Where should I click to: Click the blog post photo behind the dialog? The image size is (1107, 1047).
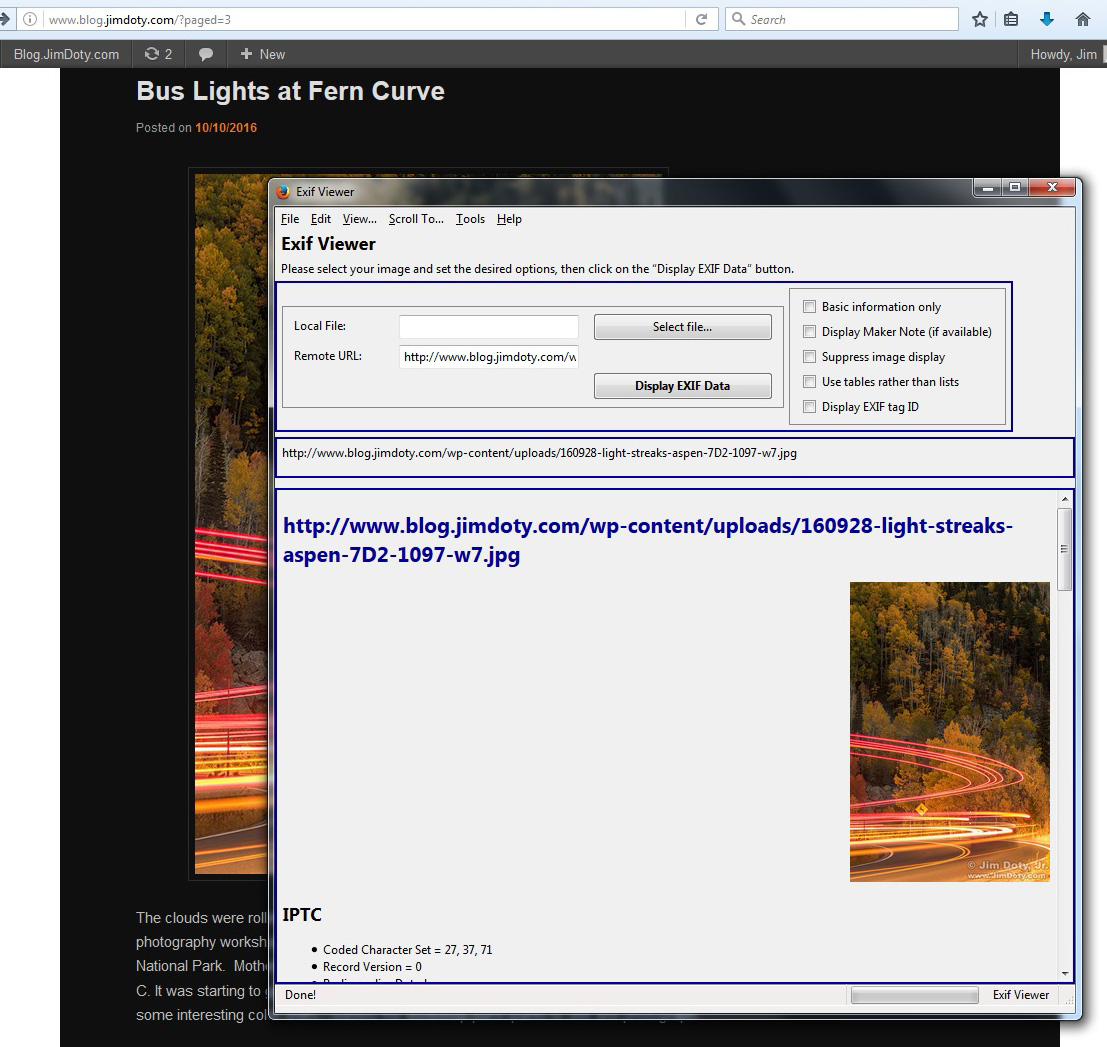[232, 524]
